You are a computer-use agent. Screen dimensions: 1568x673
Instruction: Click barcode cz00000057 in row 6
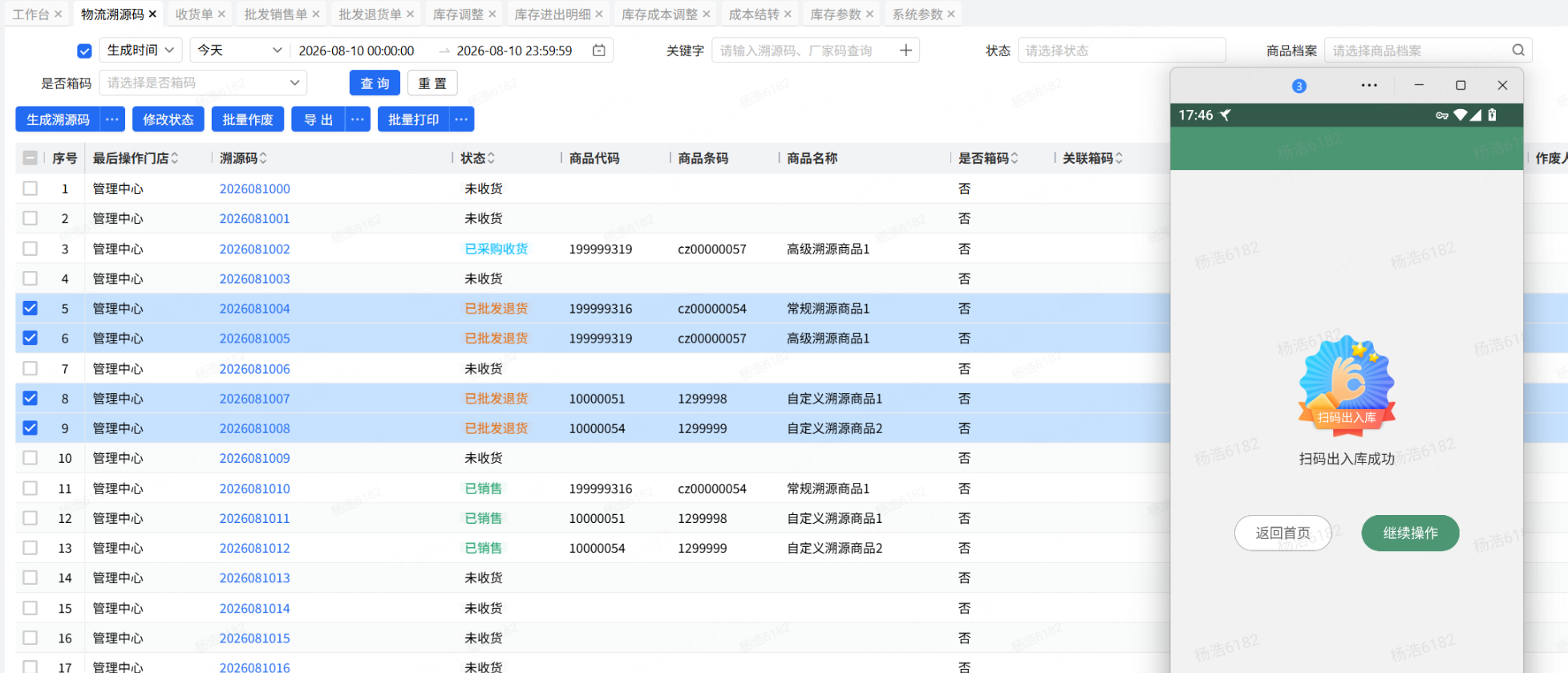tap(711, 339)
